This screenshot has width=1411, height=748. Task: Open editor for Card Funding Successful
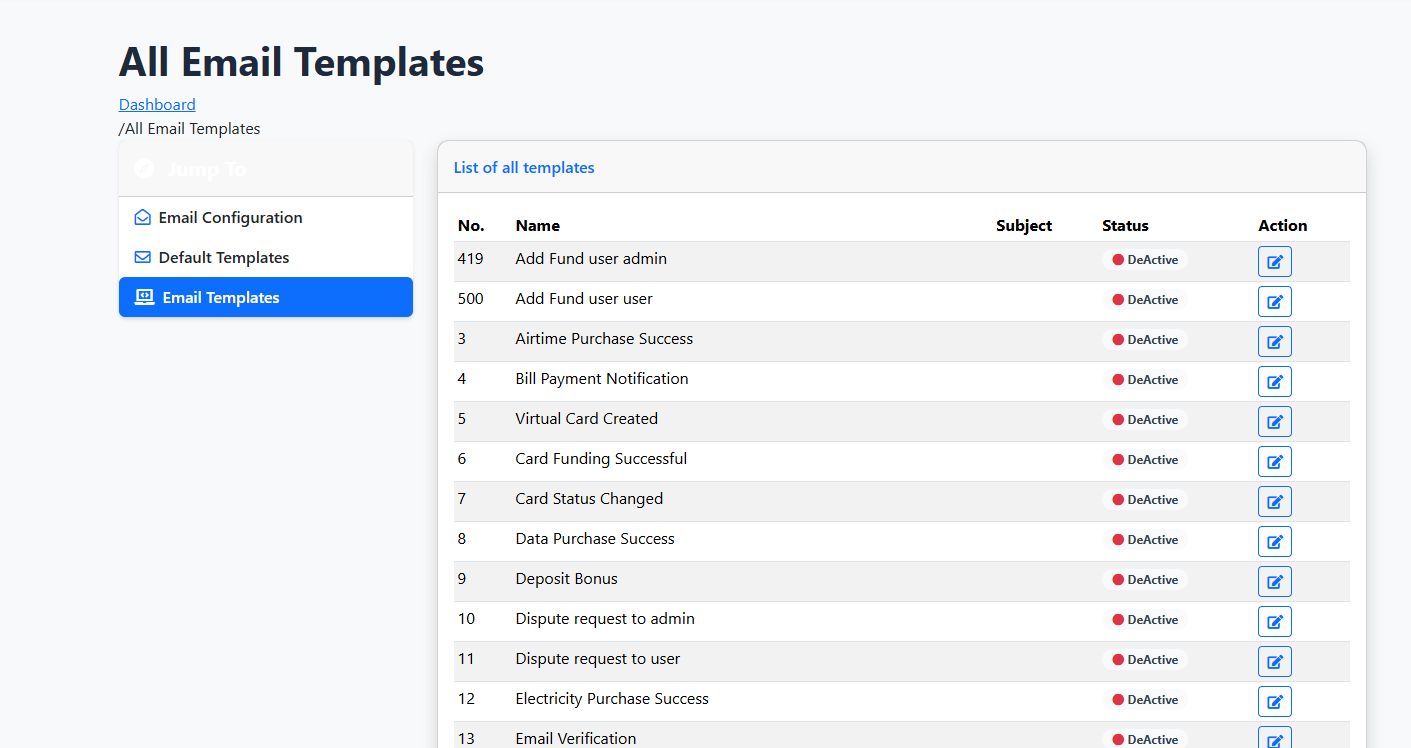tap(1274, 461)
